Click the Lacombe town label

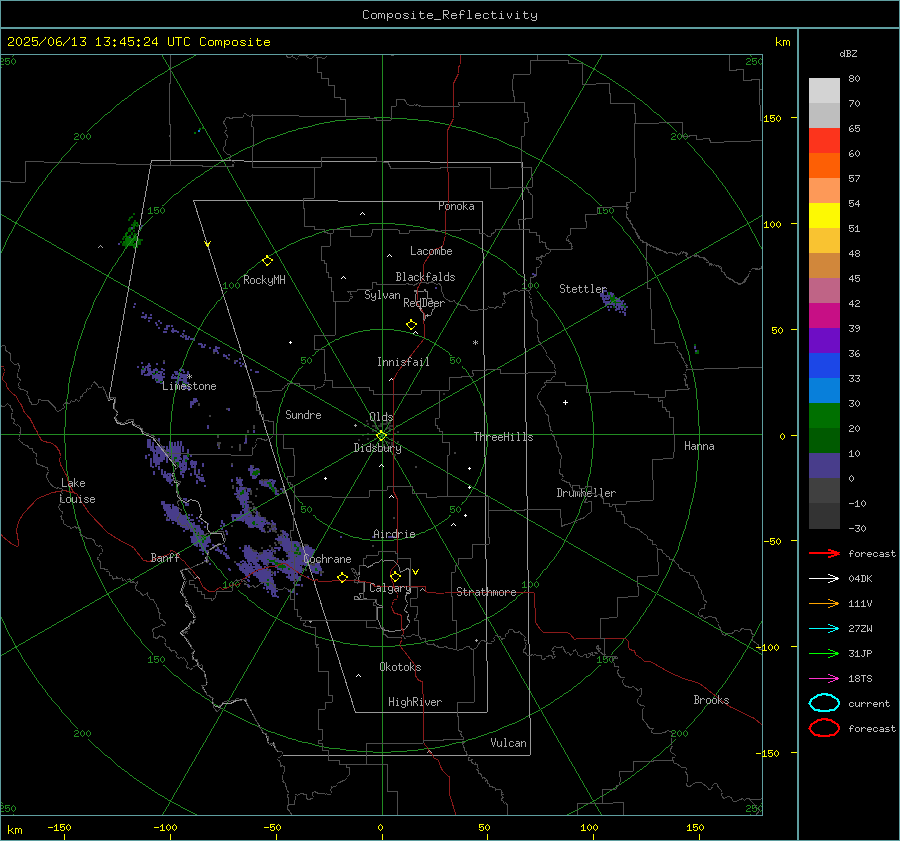(x=431, y=251)
